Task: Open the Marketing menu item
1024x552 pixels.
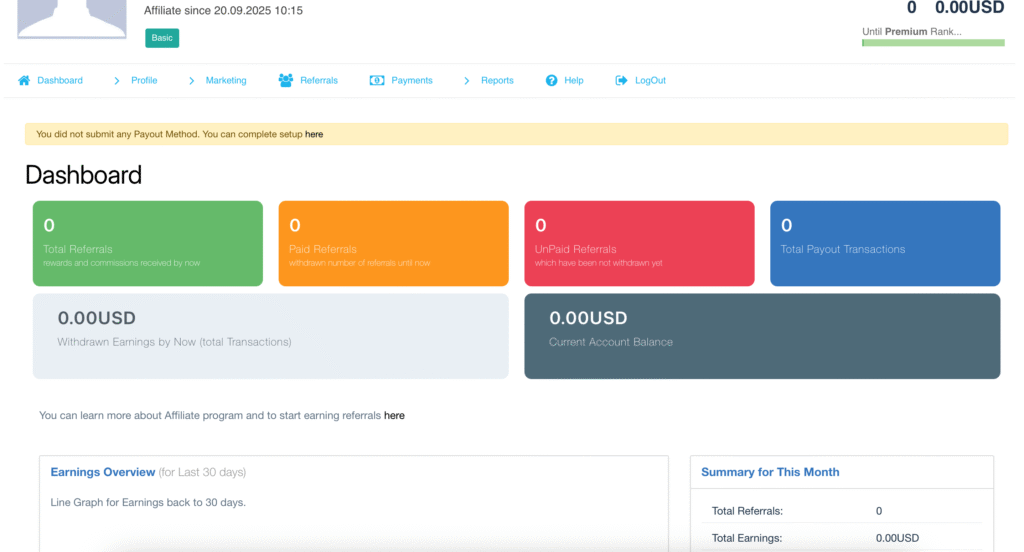Action: pyautogui.click(x=226, y=81)
